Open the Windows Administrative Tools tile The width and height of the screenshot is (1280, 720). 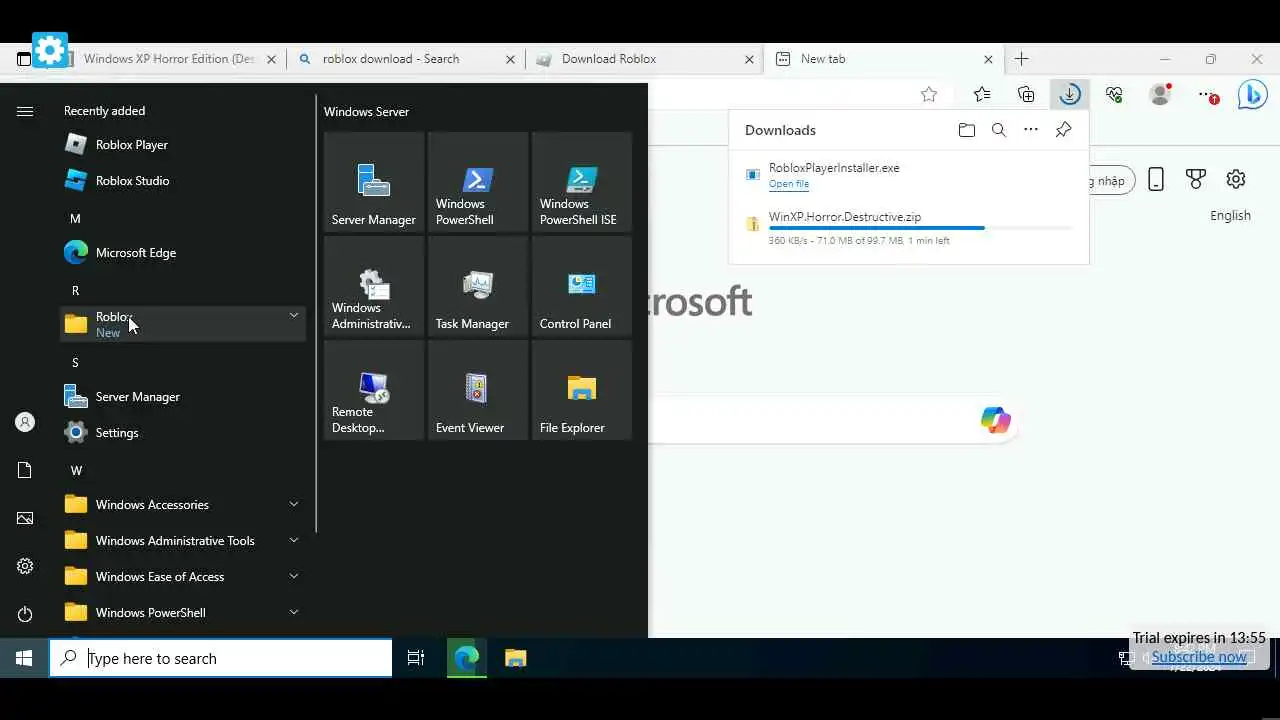pos(374,286)
